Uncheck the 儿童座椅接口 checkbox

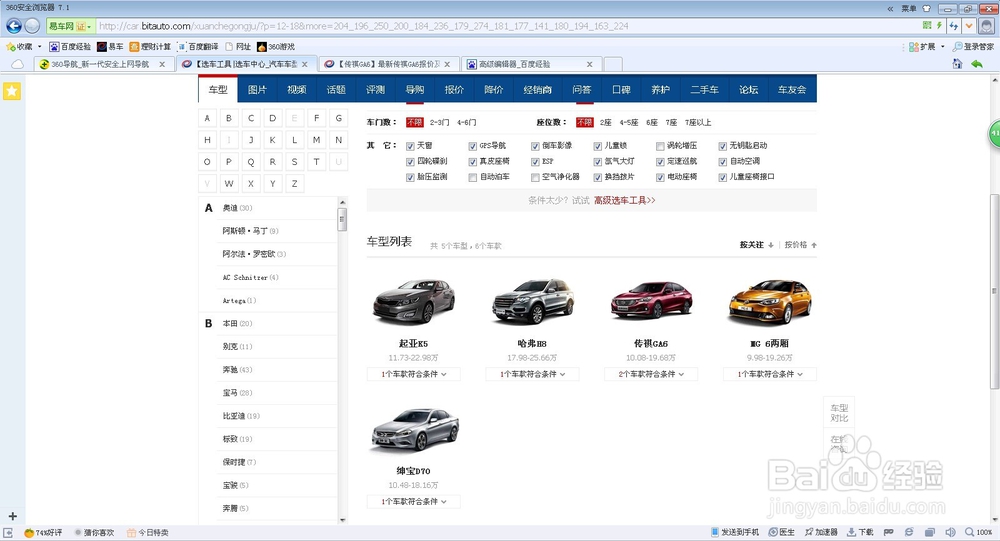click(723, 177)
